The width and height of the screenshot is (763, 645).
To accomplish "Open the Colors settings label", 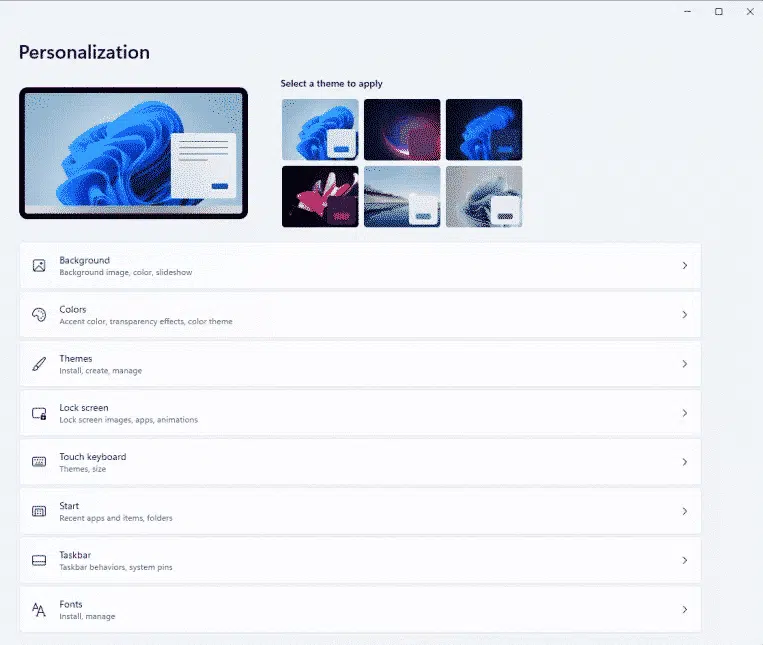I will pos(73,309).
